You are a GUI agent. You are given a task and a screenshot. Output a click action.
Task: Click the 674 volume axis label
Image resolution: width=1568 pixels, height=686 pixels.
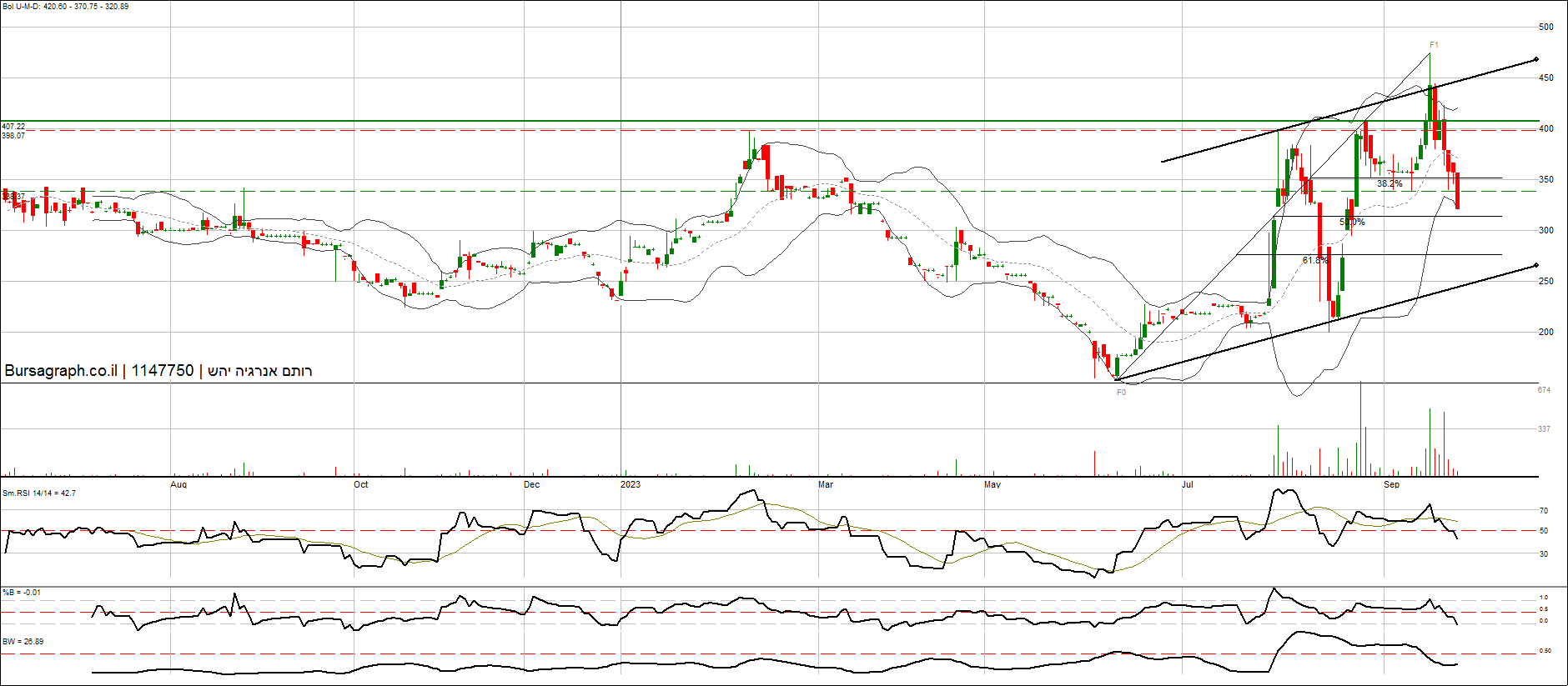click(x=1544, y=390)
